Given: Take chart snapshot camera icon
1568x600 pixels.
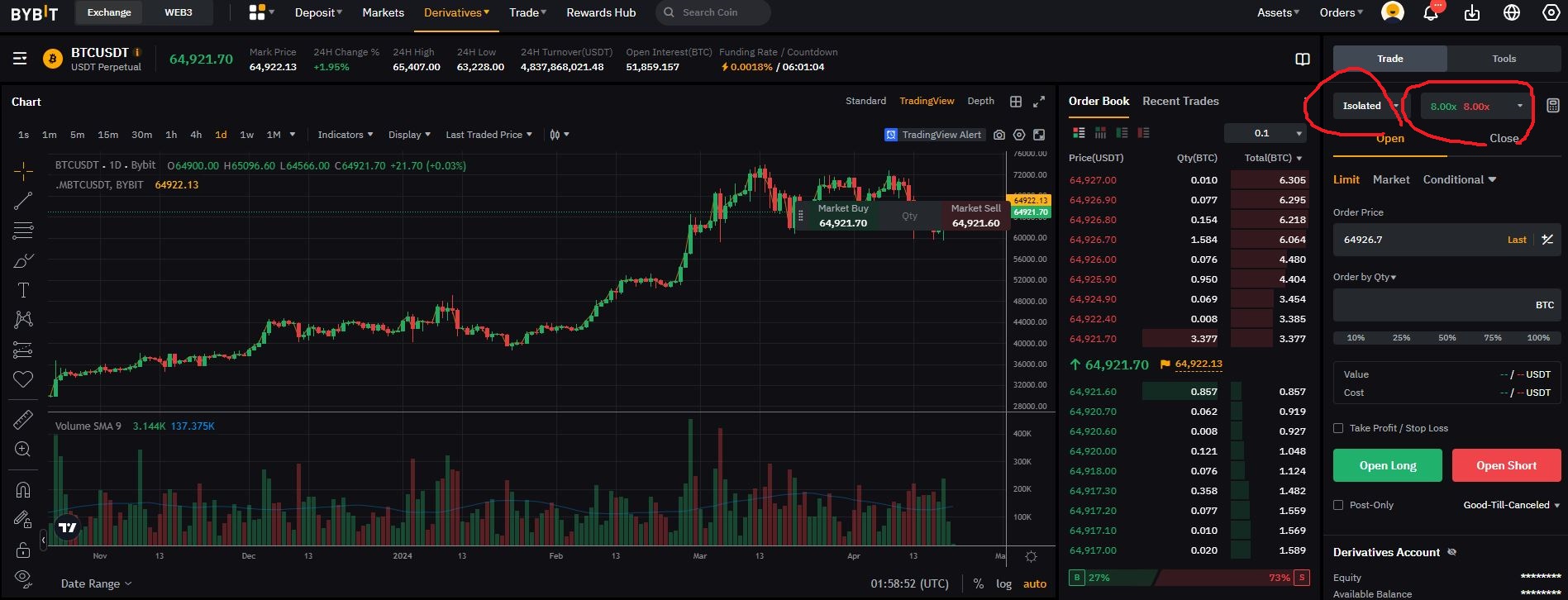Looking at the screenshot, I should tap(999, 135).
